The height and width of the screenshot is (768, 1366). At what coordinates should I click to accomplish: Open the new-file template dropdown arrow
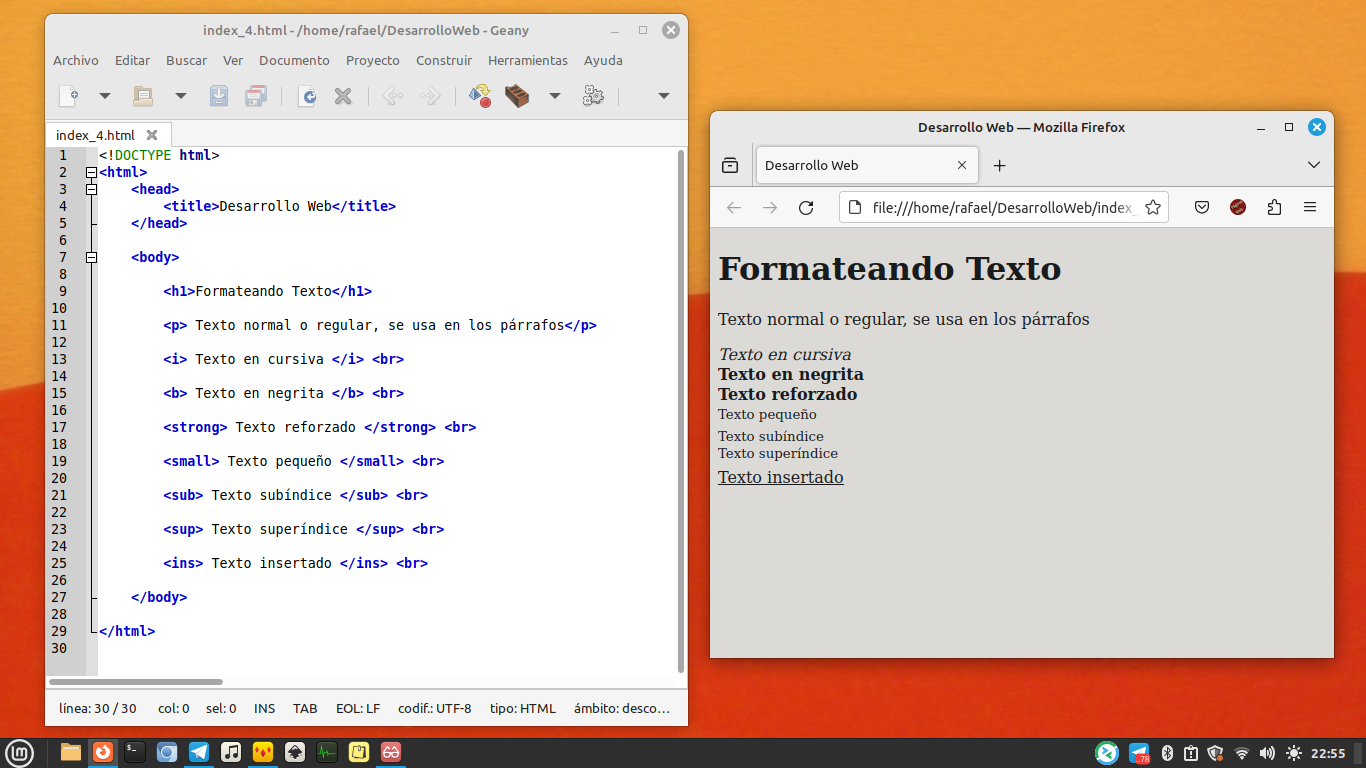tap(104, 96)
